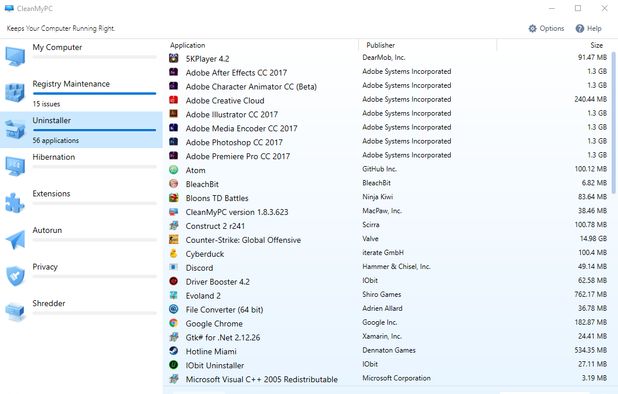Click the Uninstaller box icon
The width and height of the screenshot is (618, 394).
pos(15,129)
